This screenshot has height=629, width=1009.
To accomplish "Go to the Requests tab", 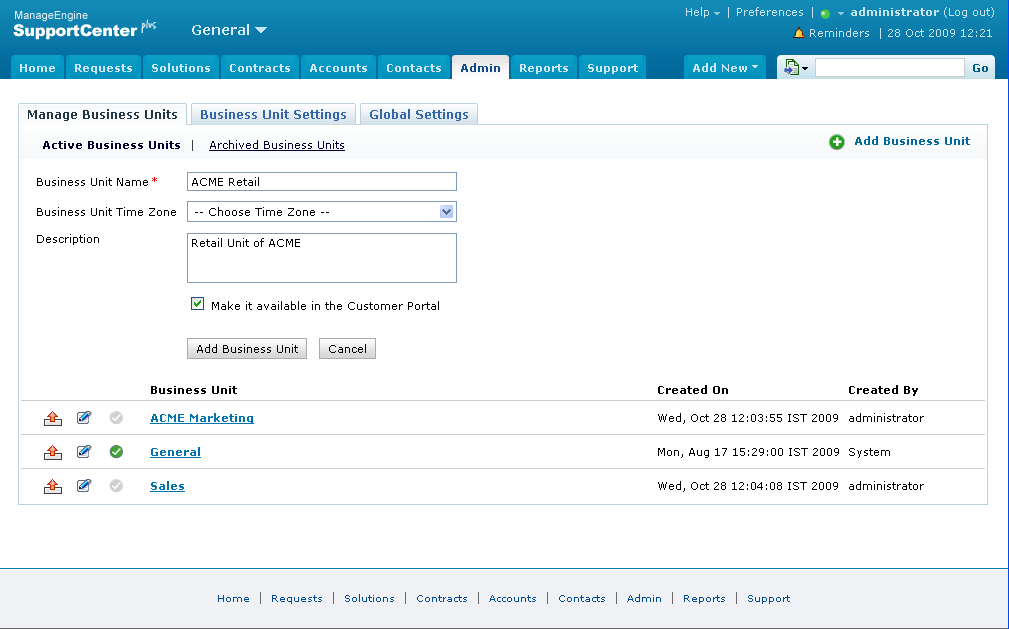I will 103,68.
